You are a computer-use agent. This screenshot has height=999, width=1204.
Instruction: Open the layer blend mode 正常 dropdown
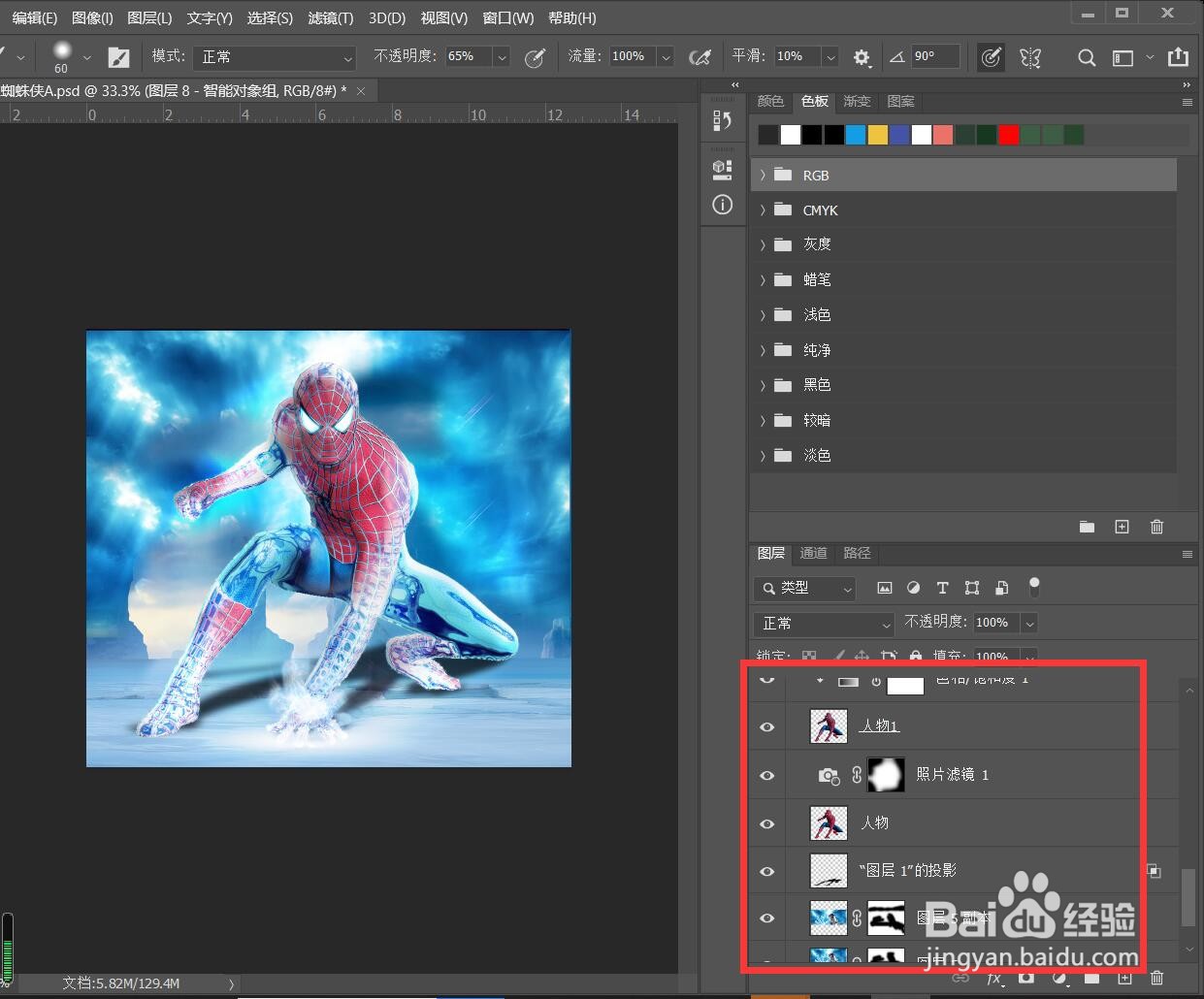click(824, 623)
